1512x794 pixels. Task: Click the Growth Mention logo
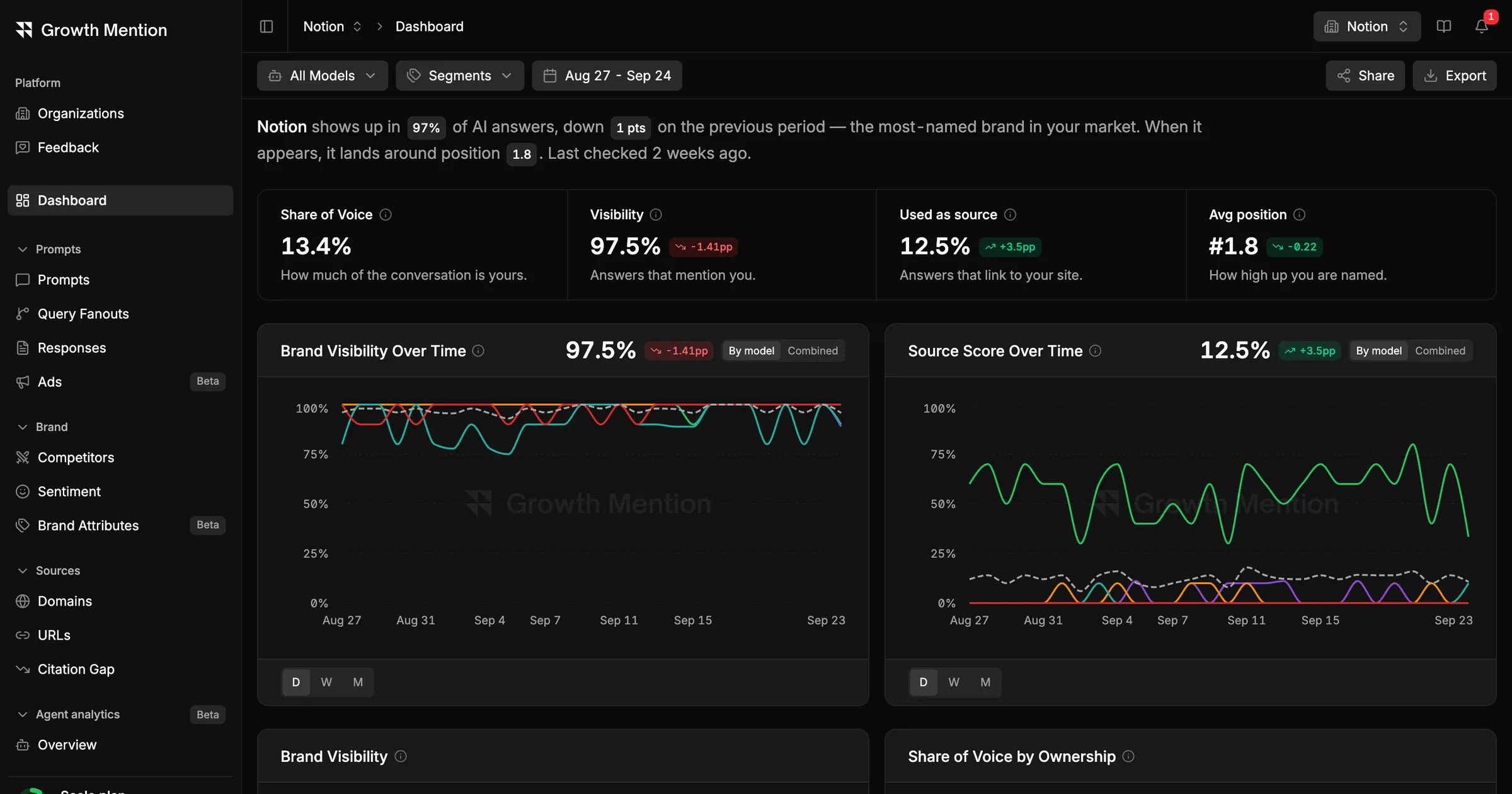(x=91, y=30)
